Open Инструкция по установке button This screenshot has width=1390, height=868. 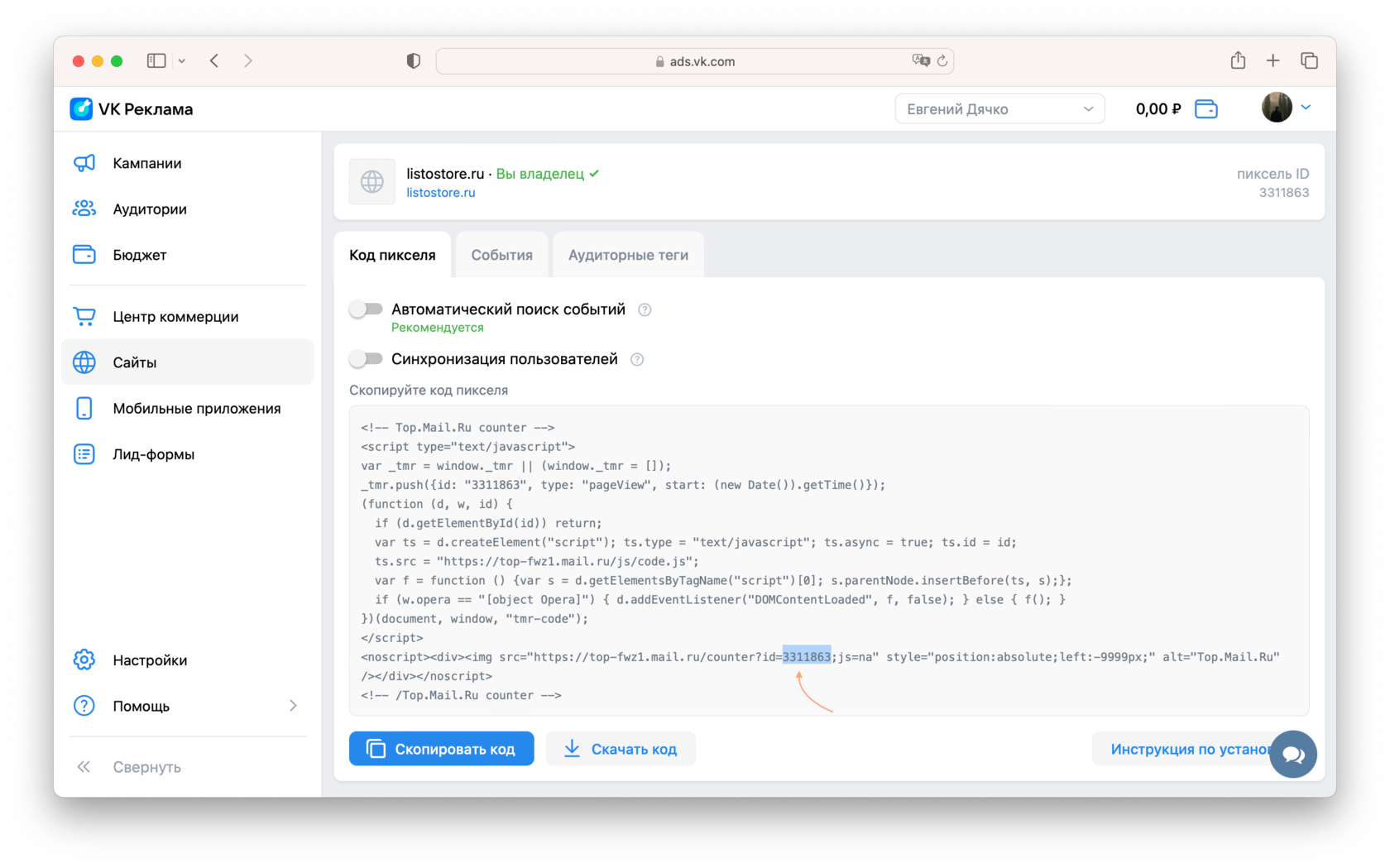coord(1190,749)
